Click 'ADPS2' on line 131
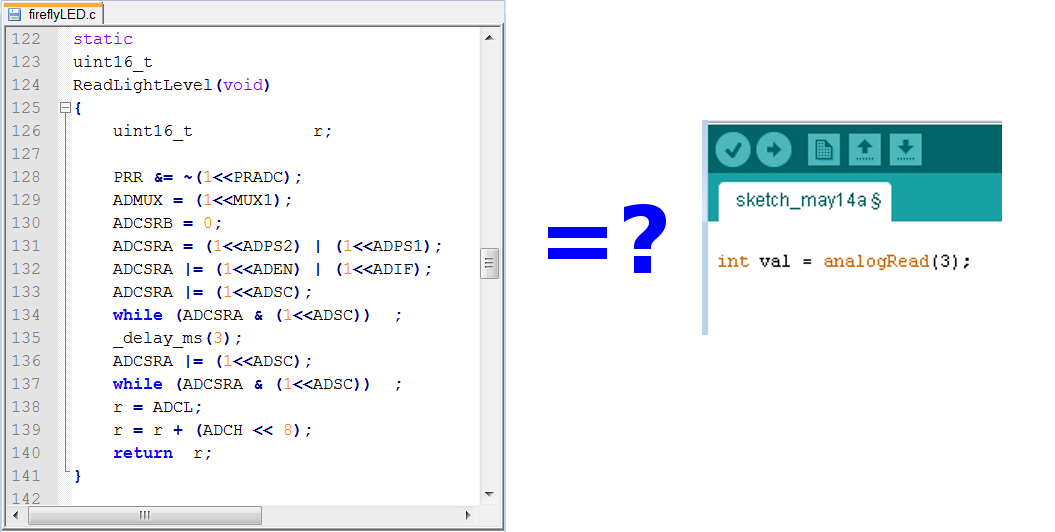The width and height of the screenshot is (1055, 532). 268,246
